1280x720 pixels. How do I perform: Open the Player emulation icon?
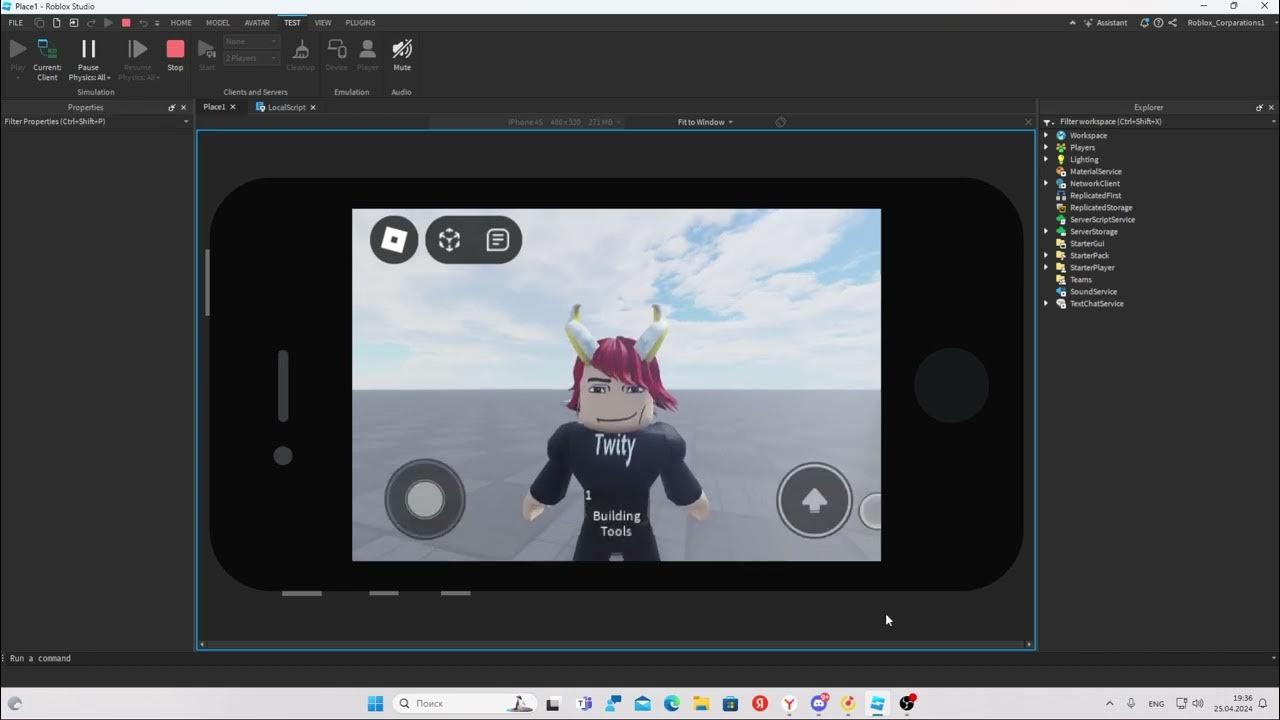click(368, 49)
